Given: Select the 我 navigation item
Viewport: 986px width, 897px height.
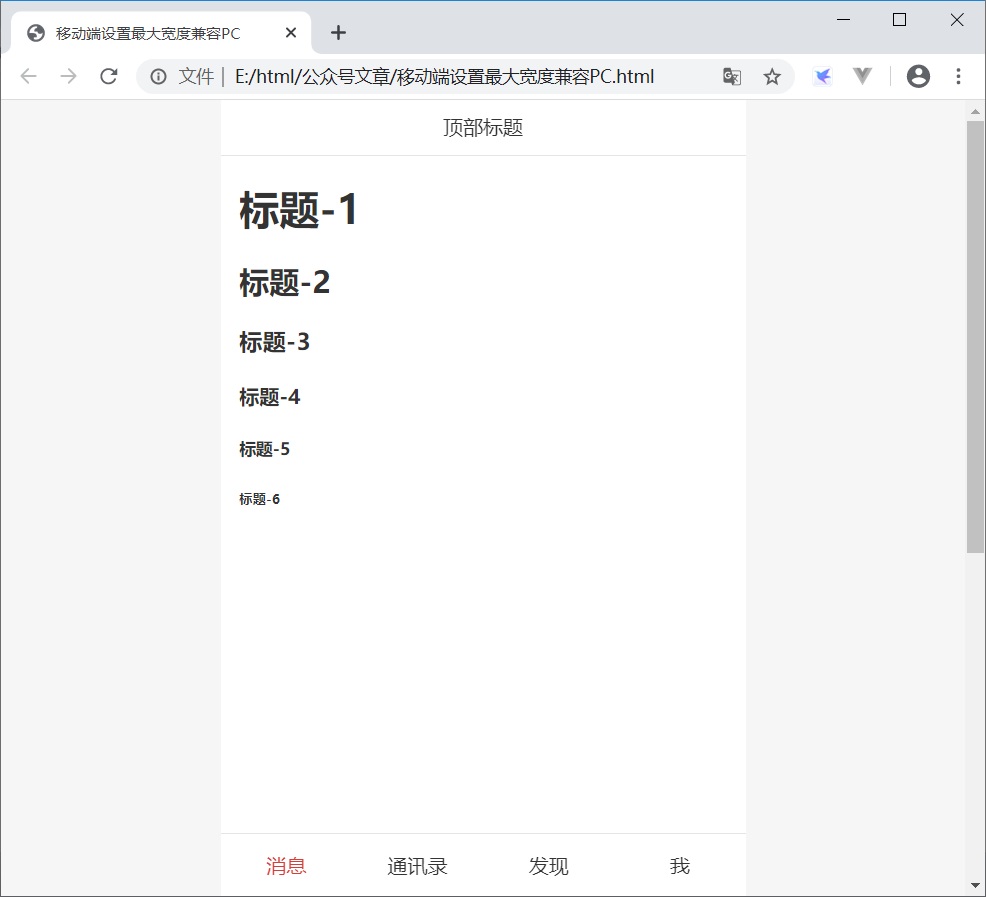Looking at the screenshot, I should (679, 866).
